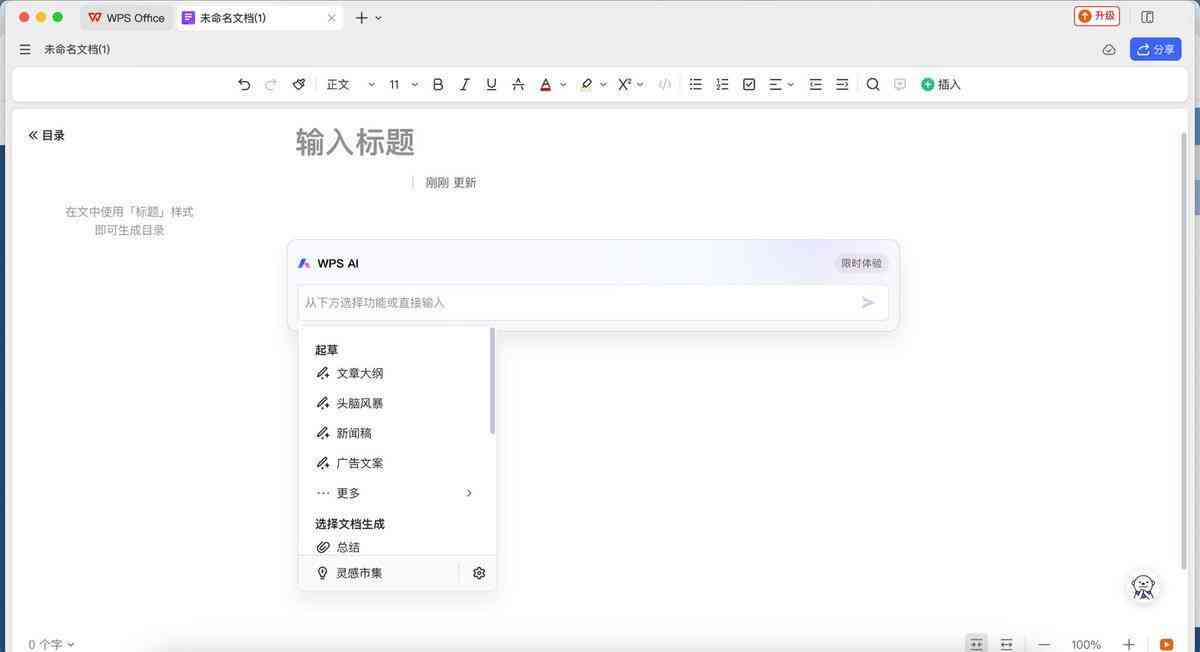This screenshot has height=652, width=1200.
Task: Expand superscript options arrow
Action: (x=640, y=85)
